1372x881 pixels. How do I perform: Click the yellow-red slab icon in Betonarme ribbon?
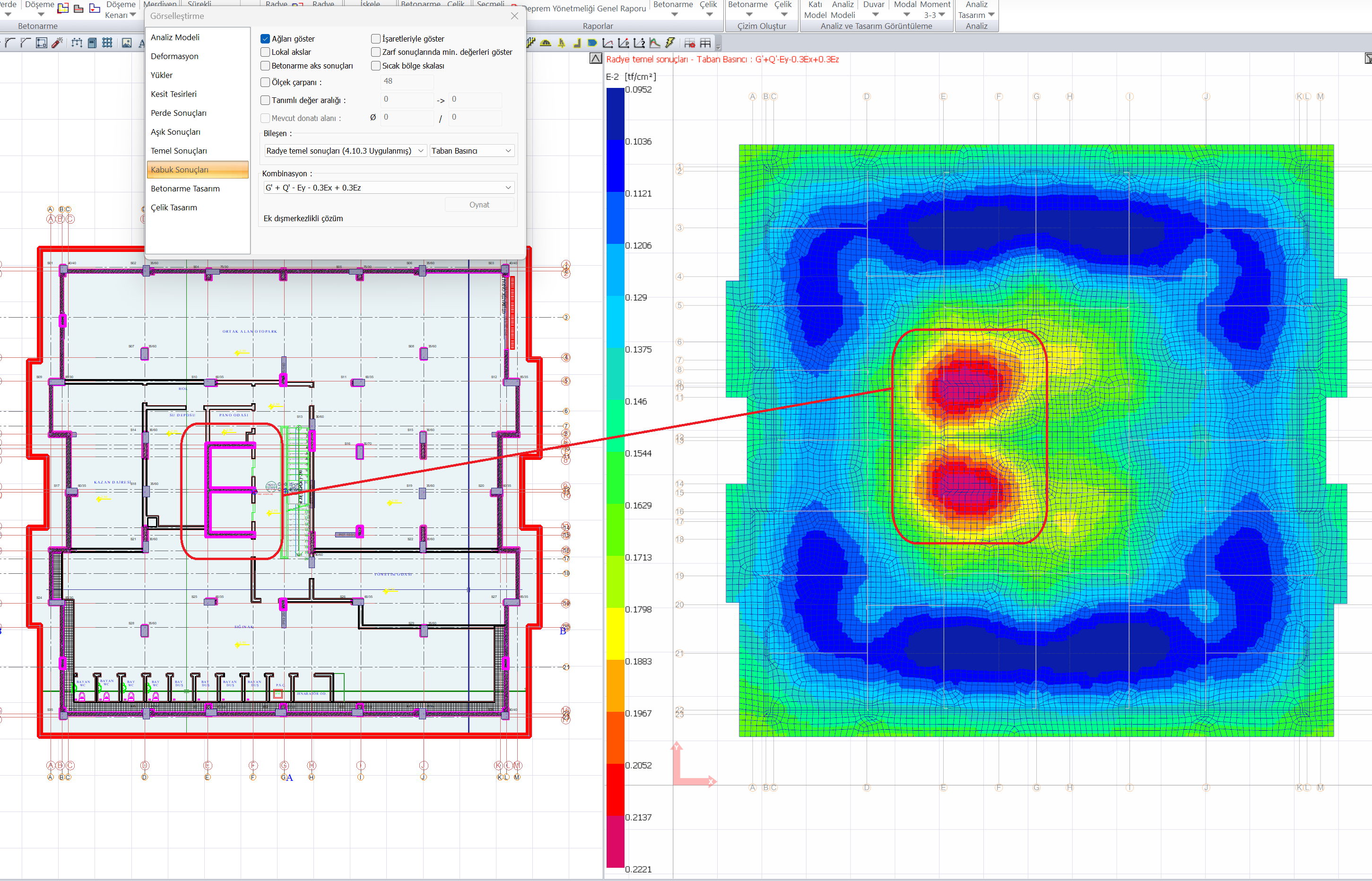click(63, 8)
